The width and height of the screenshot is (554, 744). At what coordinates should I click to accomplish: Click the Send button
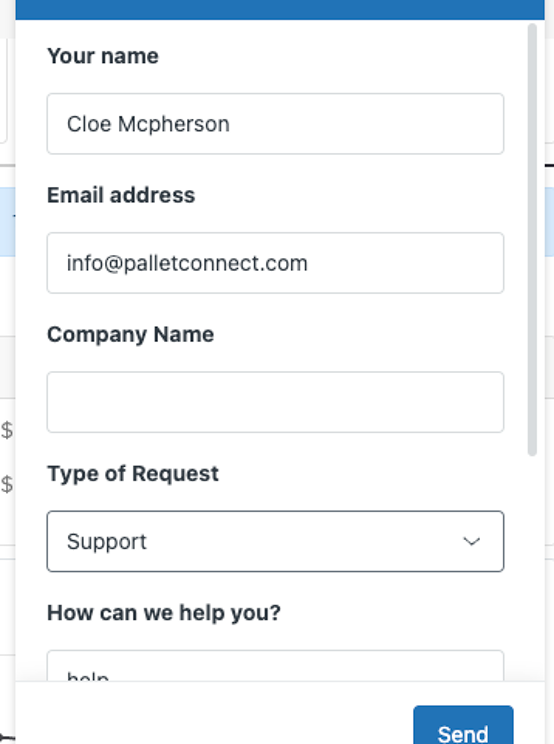point(463,726)
